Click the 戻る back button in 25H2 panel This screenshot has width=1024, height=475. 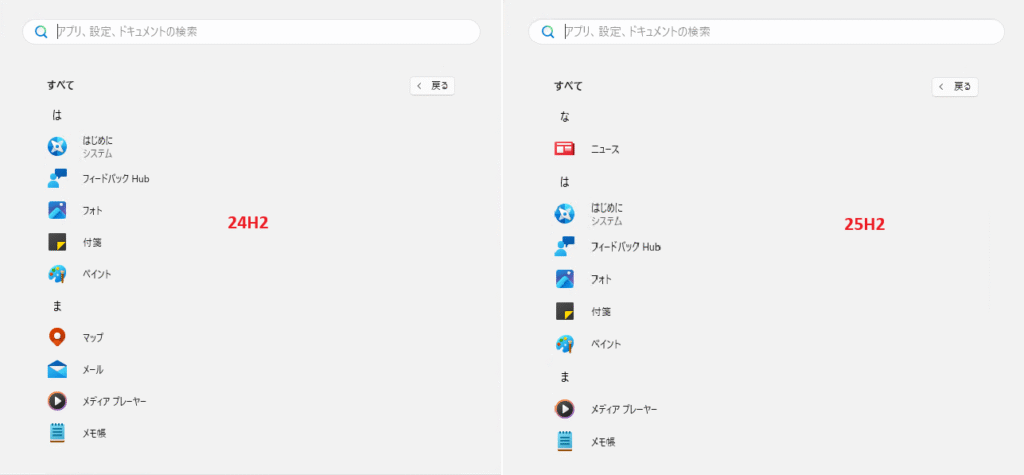(955, 86)
